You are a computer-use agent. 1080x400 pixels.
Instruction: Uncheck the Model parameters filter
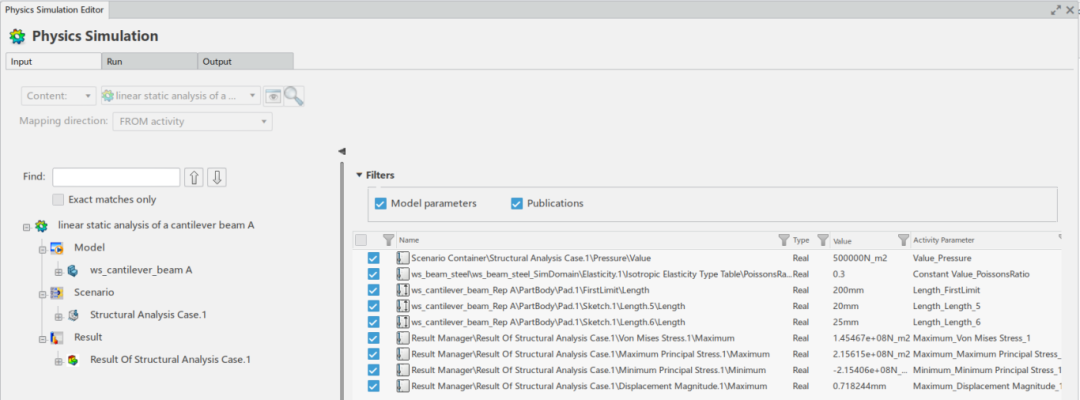(x=381, y=204)
